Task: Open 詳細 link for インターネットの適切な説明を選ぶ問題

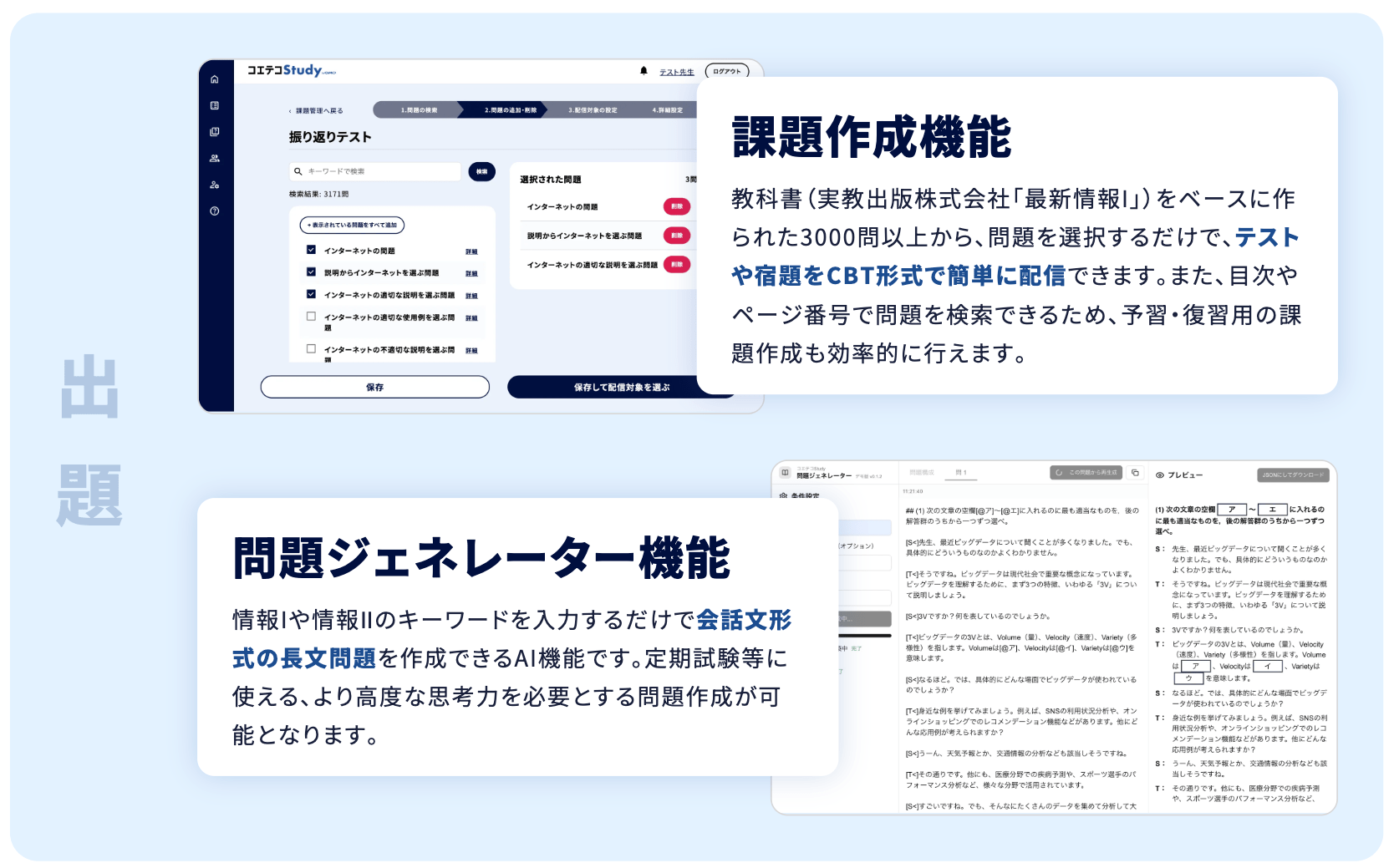Action: click(x=471, y=296)
